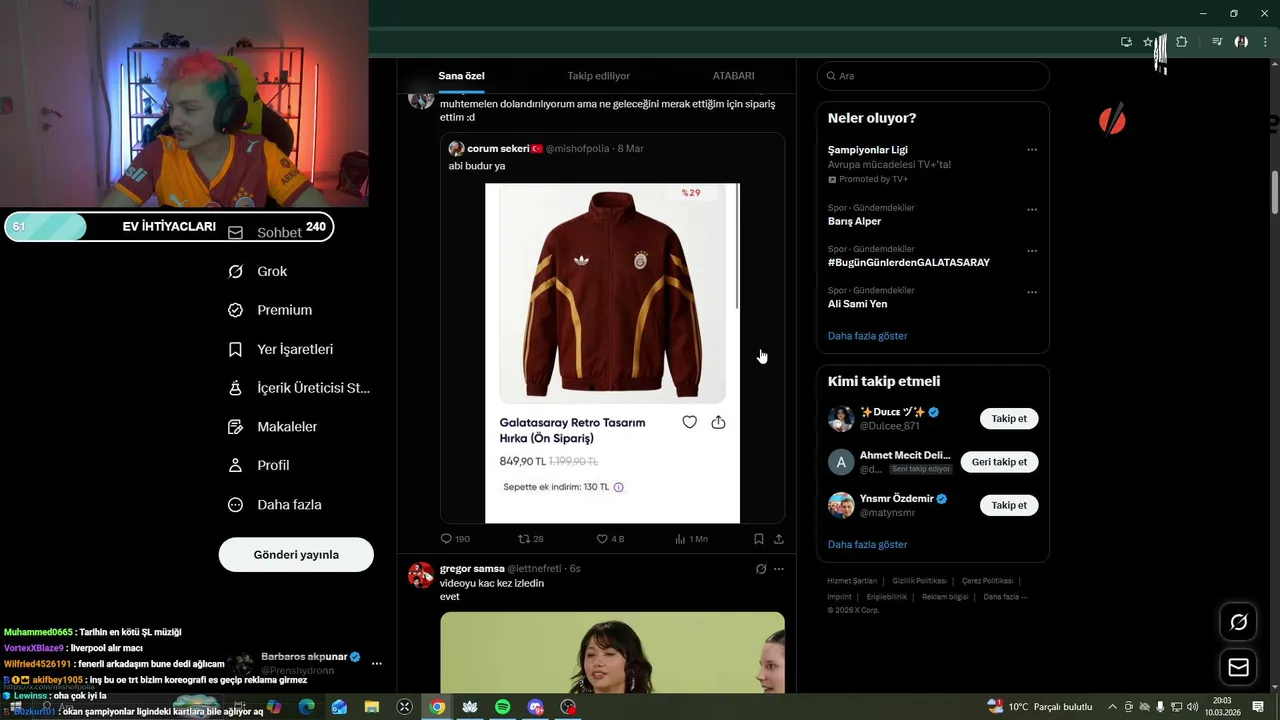Focus the Ara search field

pos(933,76)
